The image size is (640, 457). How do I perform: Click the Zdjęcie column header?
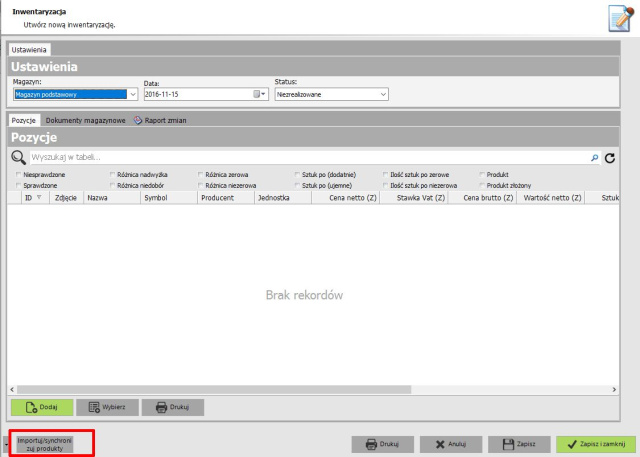(x=66, y=198)
